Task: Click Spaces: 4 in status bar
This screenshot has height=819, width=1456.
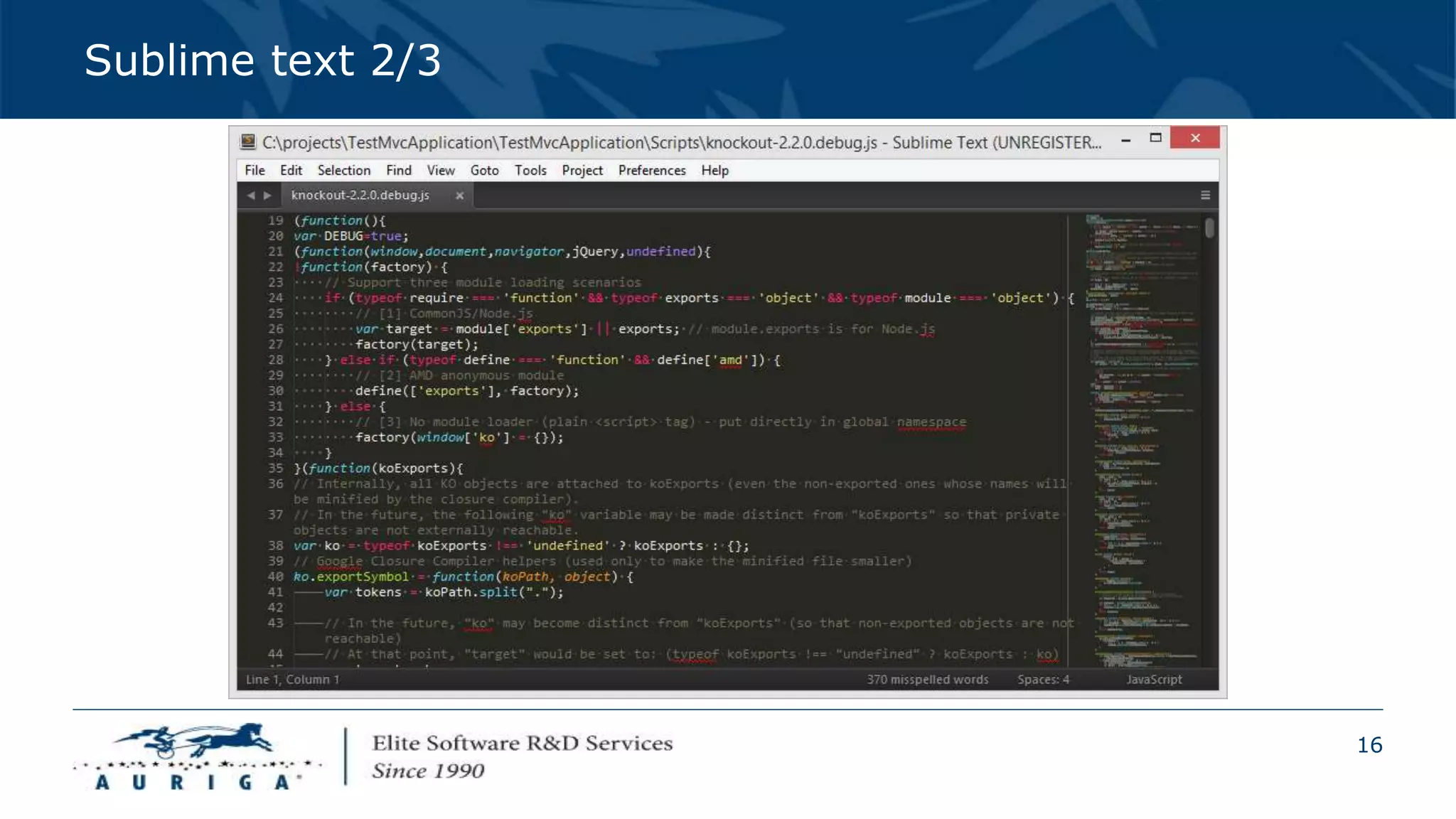Action: (1043, 680)
